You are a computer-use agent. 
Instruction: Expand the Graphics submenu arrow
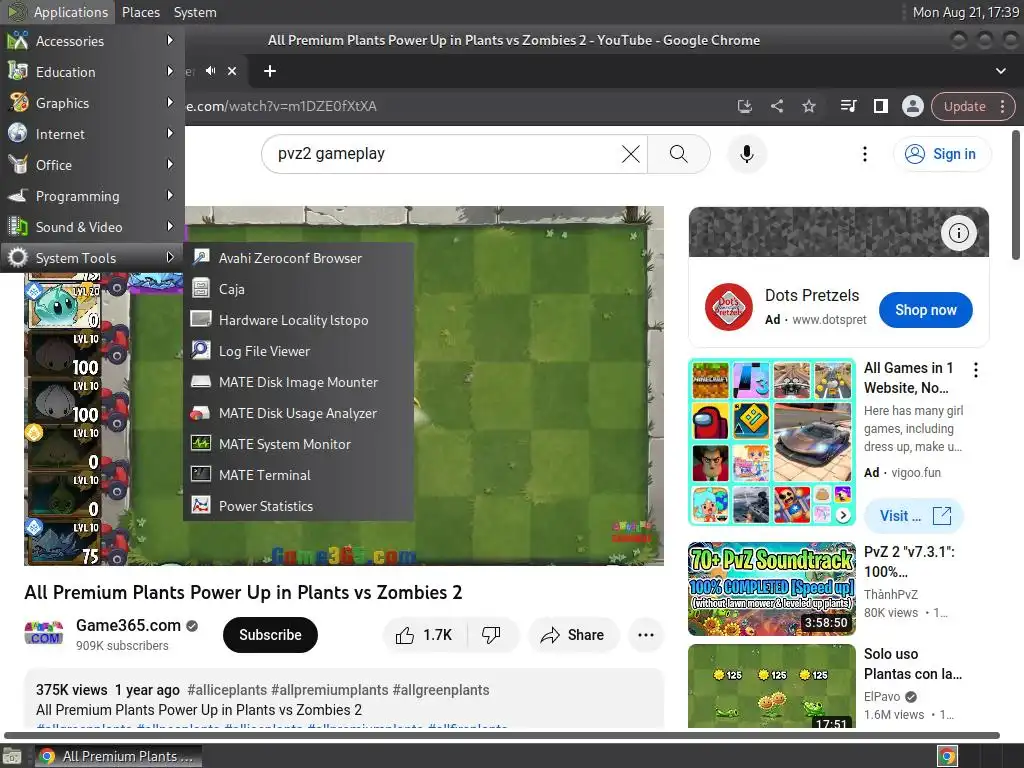170,103
